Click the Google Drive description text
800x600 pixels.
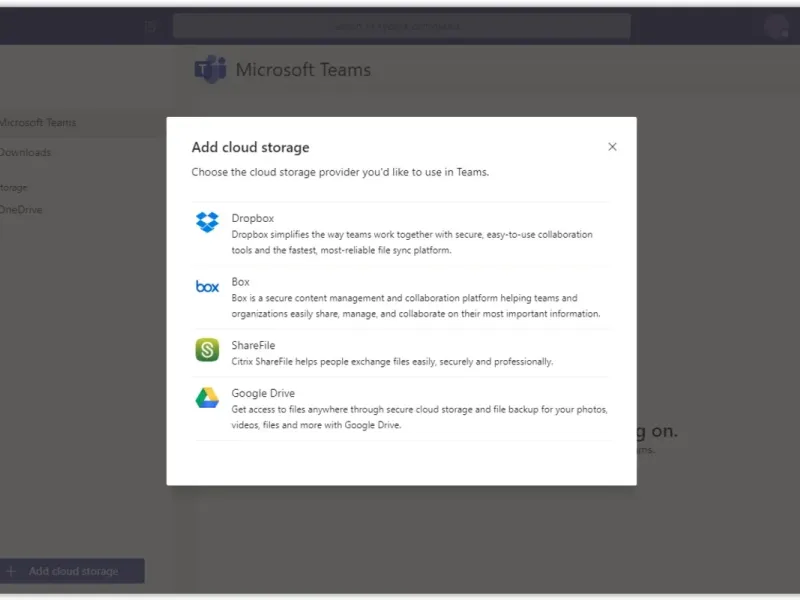tap(419, 417)
